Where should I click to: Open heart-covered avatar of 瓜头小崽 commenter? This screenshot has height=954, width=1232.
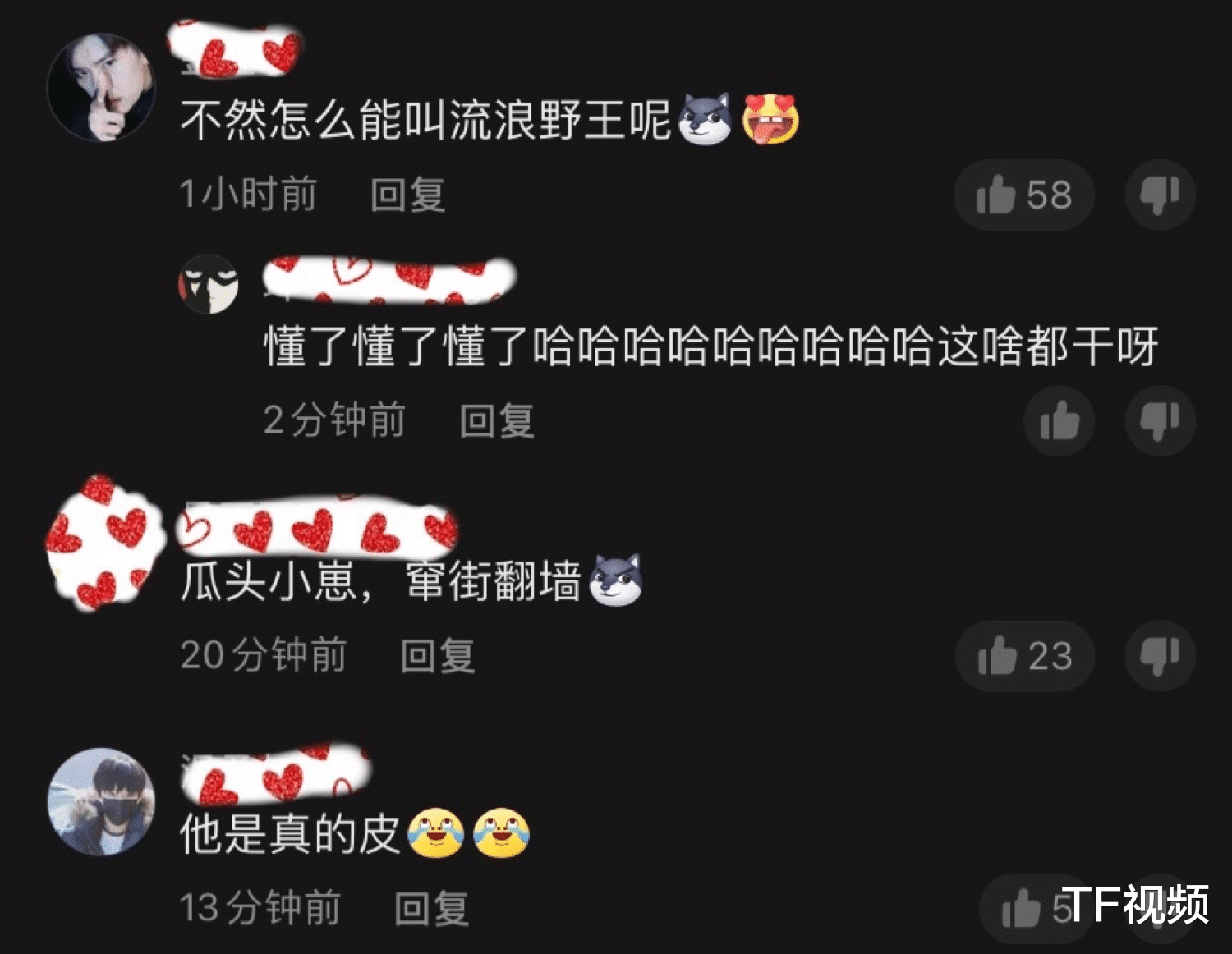pyautogui.click(x=100, y=543)
